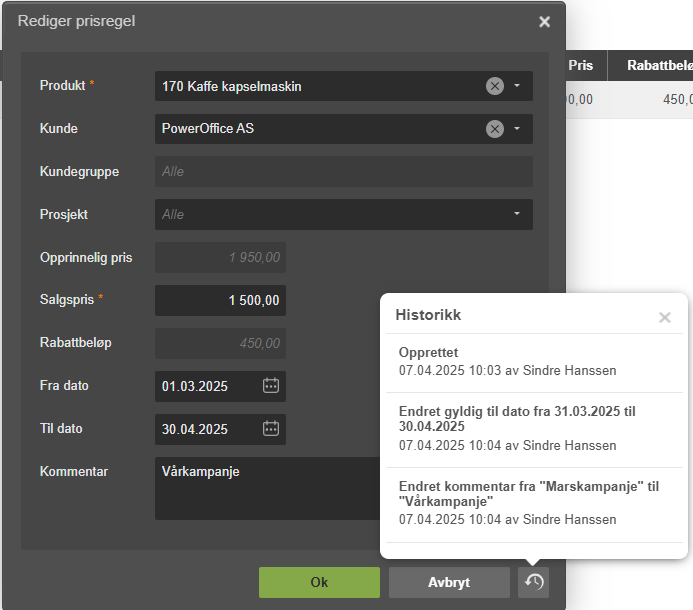This screenshot has height=610, width=693.
Task: Click the Kundegruppe field
Action: click(343, 171)
